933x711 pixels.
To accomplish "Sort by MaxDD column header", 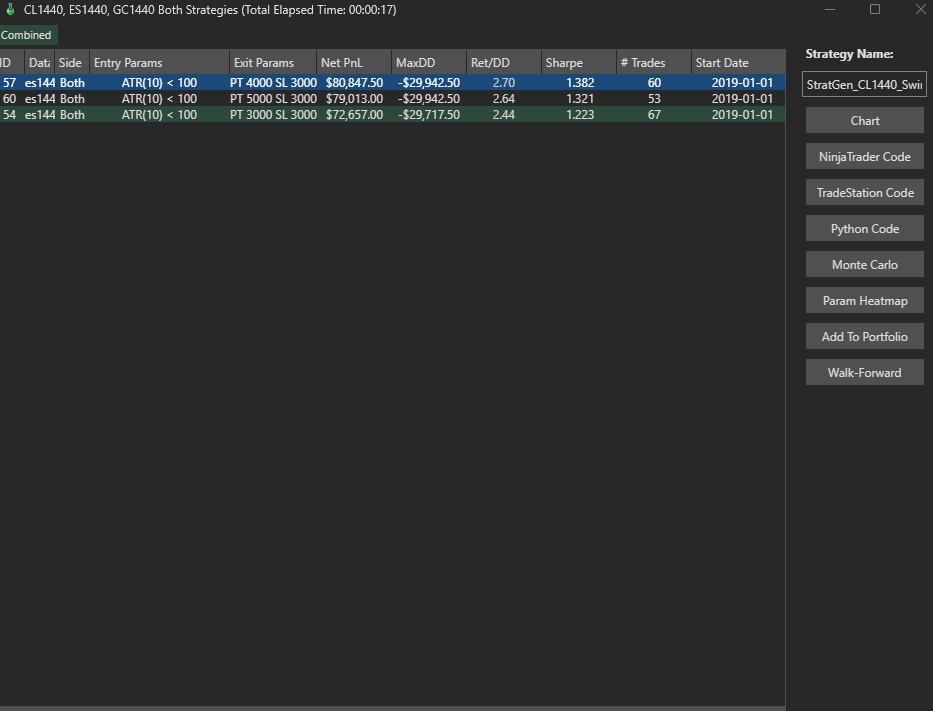I will tap(428, 62).
